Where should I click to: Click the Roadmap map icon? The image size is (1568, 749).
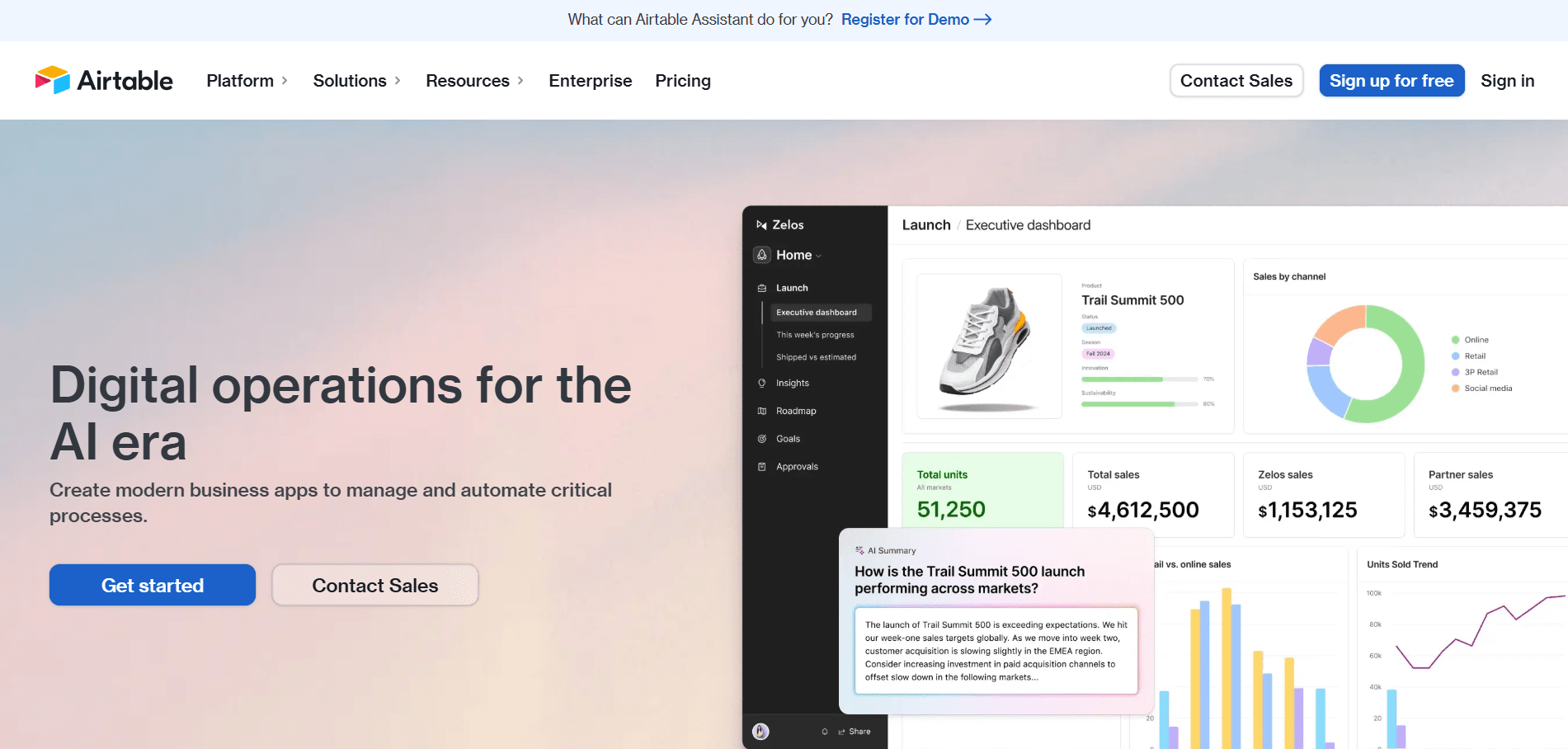762,410
